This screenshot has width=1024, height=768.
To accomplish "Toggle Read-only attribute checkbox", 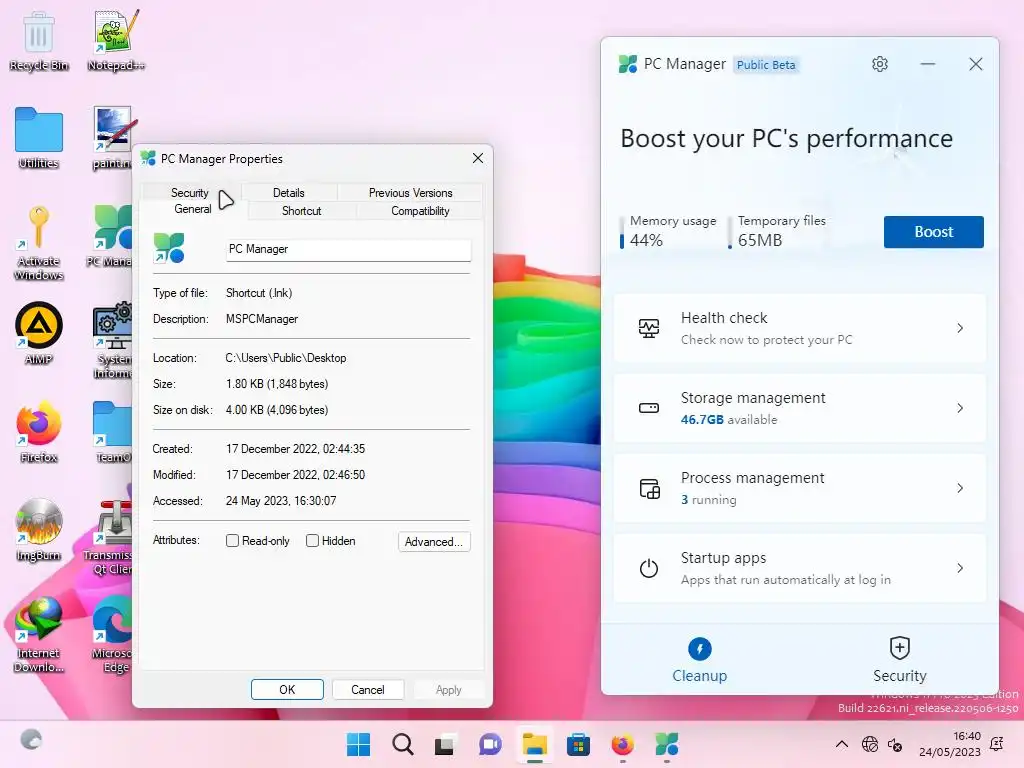I will (x=232, y=541).
